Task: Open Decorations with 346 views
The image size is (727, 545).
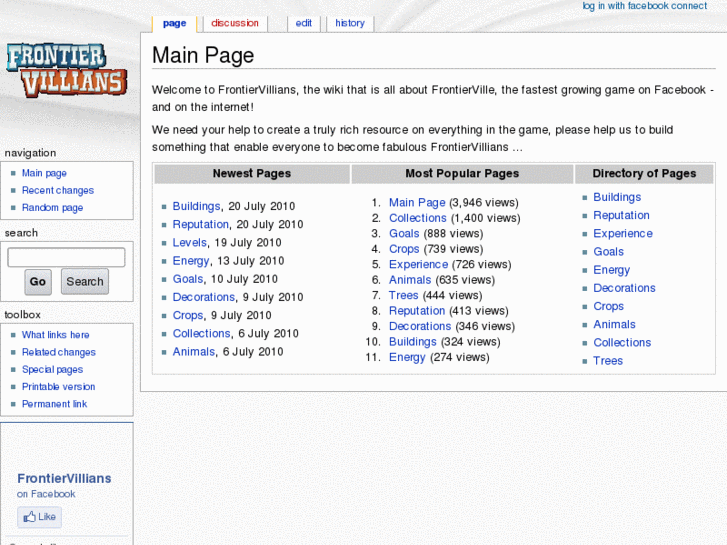Action: [420, 326]
